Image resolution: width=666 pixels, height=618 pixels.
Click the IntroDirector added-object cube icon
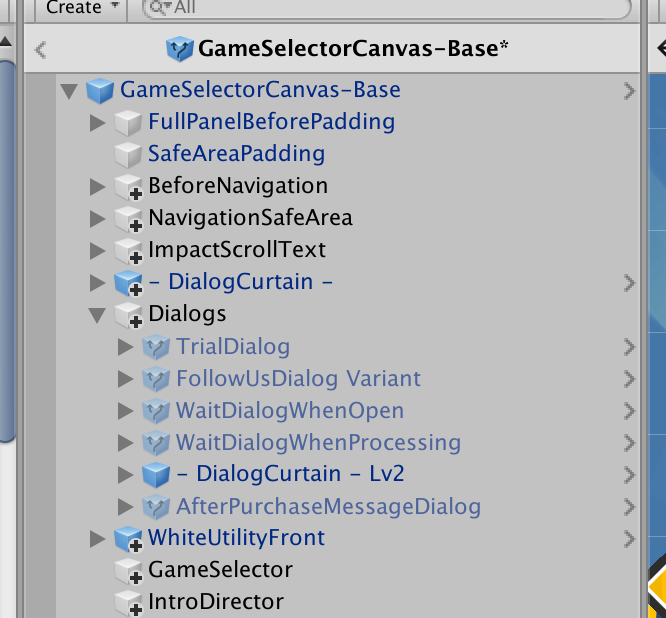(x=128, y=603)
